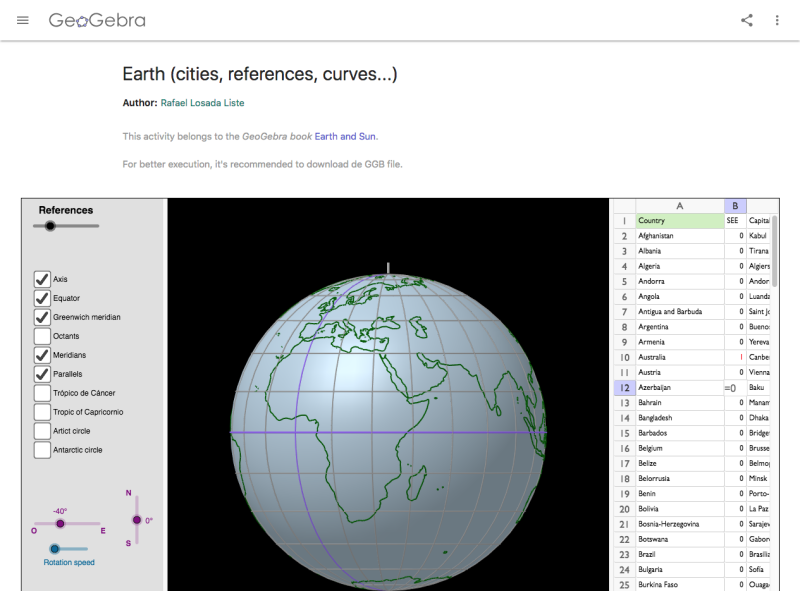Image resolution: width=800 pixels, height=591 pixels.
Task: Uncheck Greenwich meridian
Action: 41,317
